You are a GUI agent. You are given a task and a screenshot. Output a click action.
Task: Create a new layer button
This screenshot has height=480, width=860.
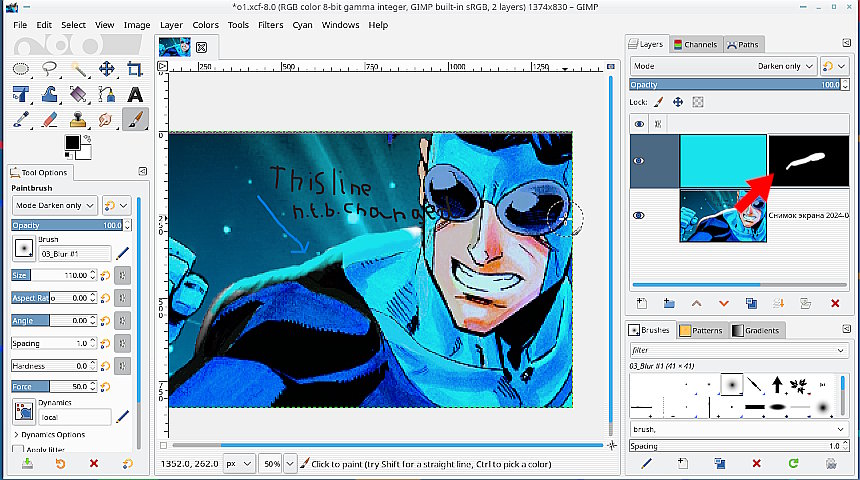click(641, 303)
